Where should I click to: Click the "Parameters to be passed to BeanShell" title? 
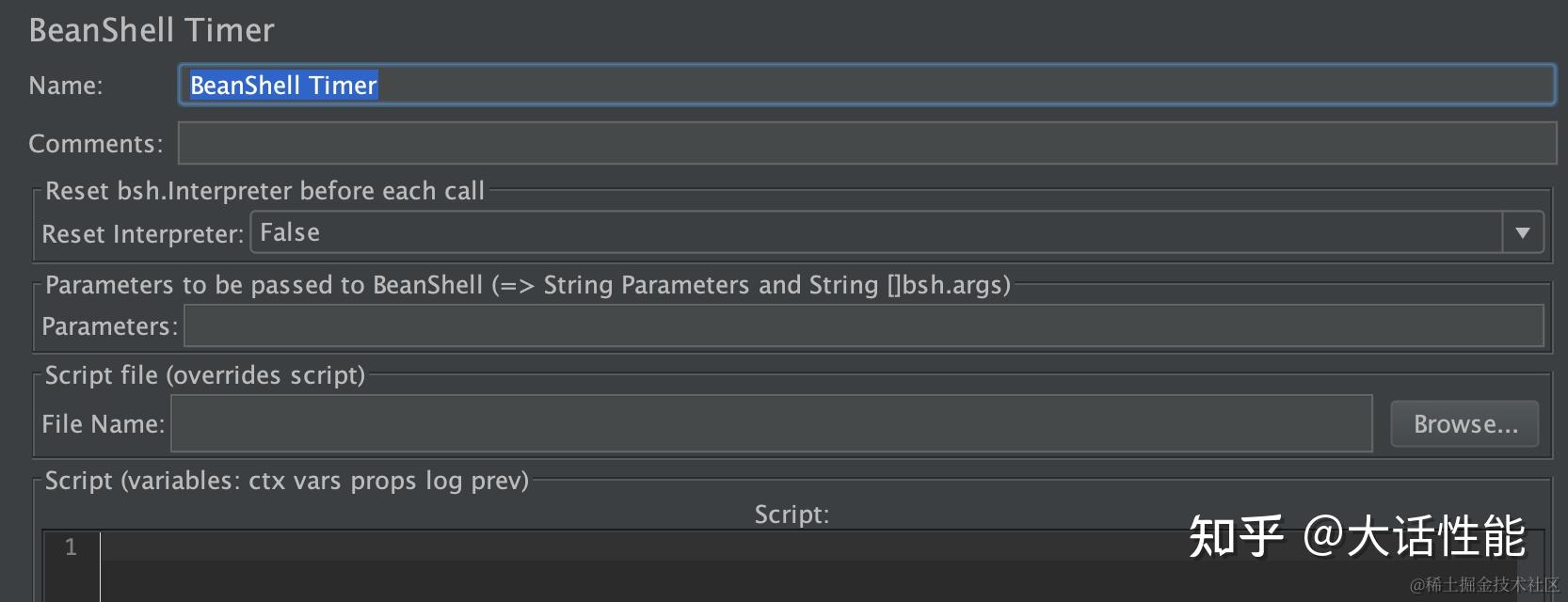click(527, 285)
